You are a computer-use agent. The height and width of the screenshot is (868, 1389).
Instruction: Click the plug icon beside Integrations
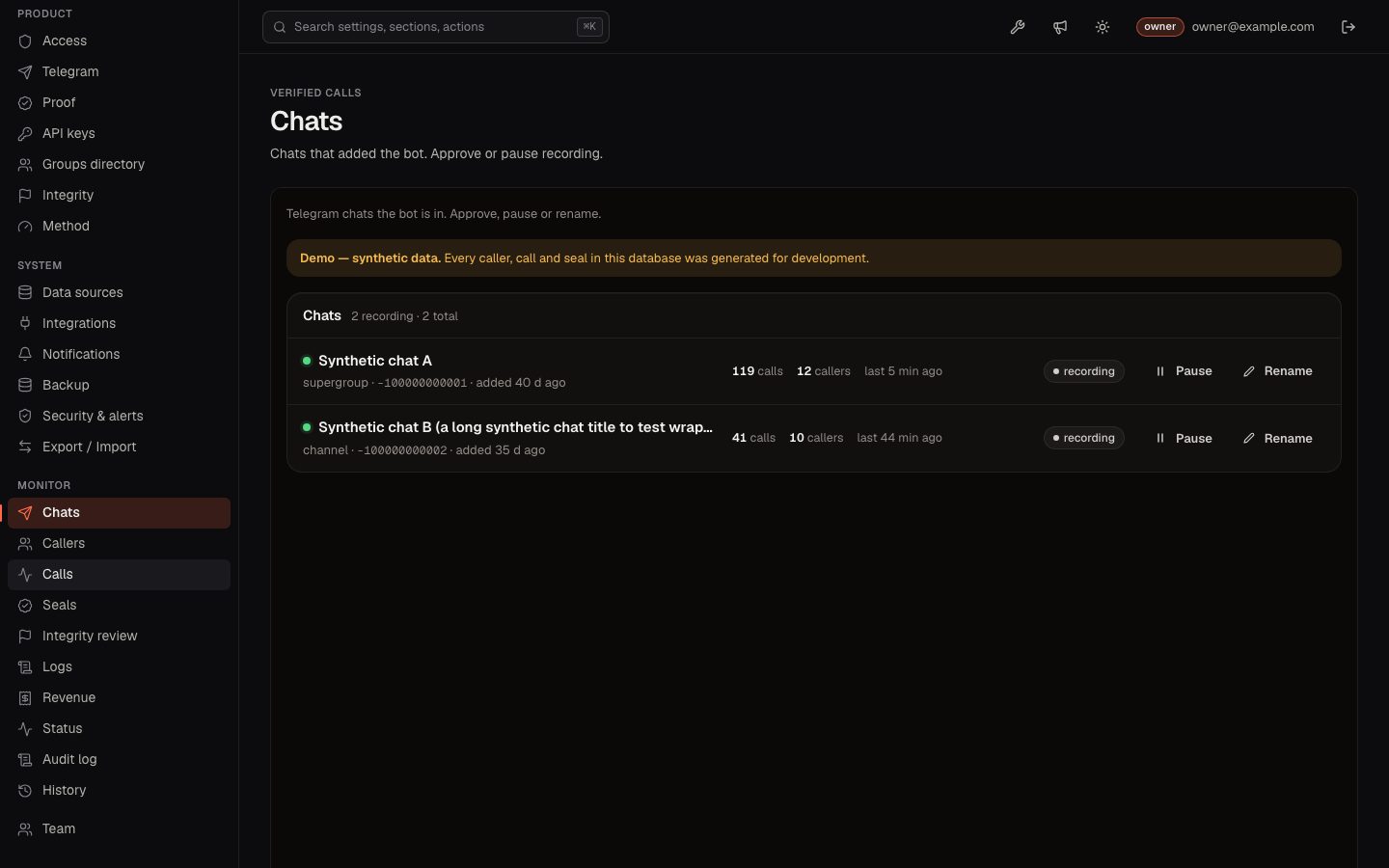pos(25,324)
